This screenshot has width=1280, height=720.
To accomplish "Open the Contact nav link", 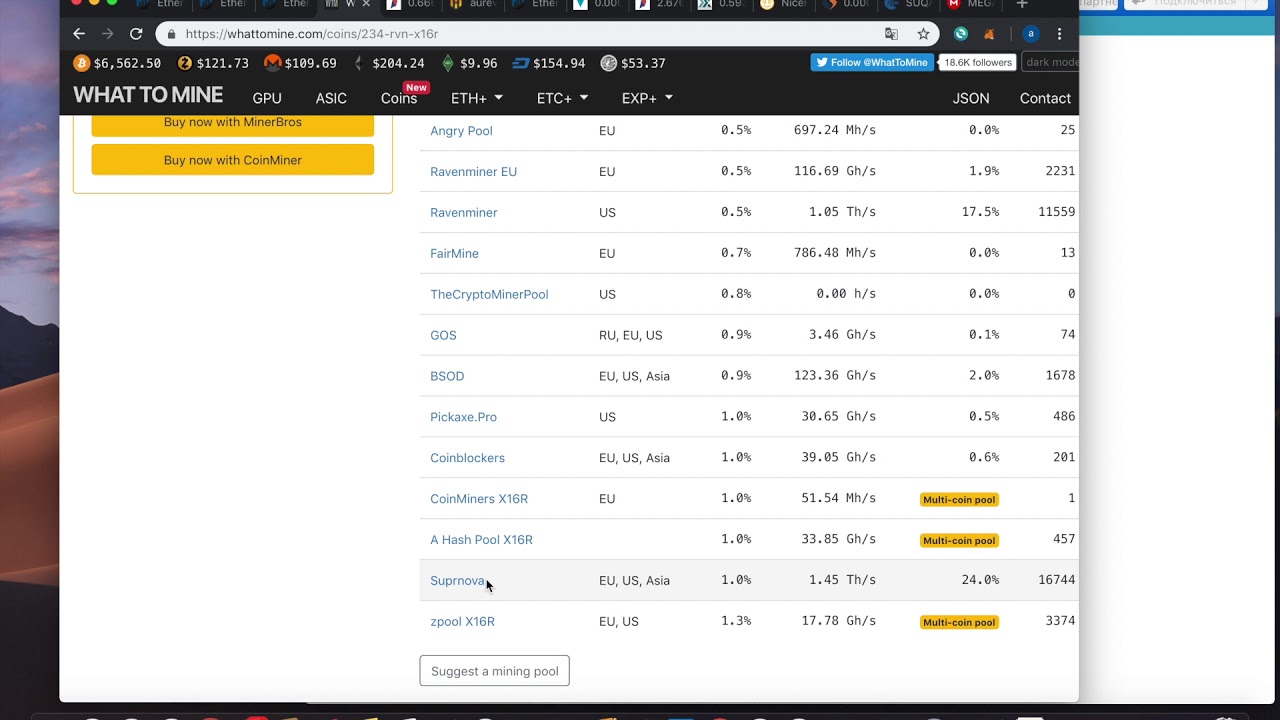I will click(1045, 98).
